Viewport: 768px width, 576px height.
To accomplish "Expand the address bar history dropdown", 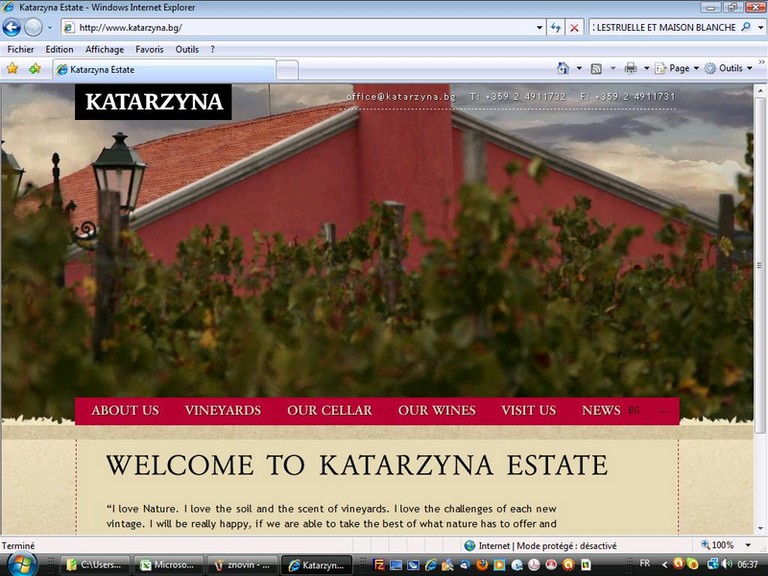I will coord(539,28).
